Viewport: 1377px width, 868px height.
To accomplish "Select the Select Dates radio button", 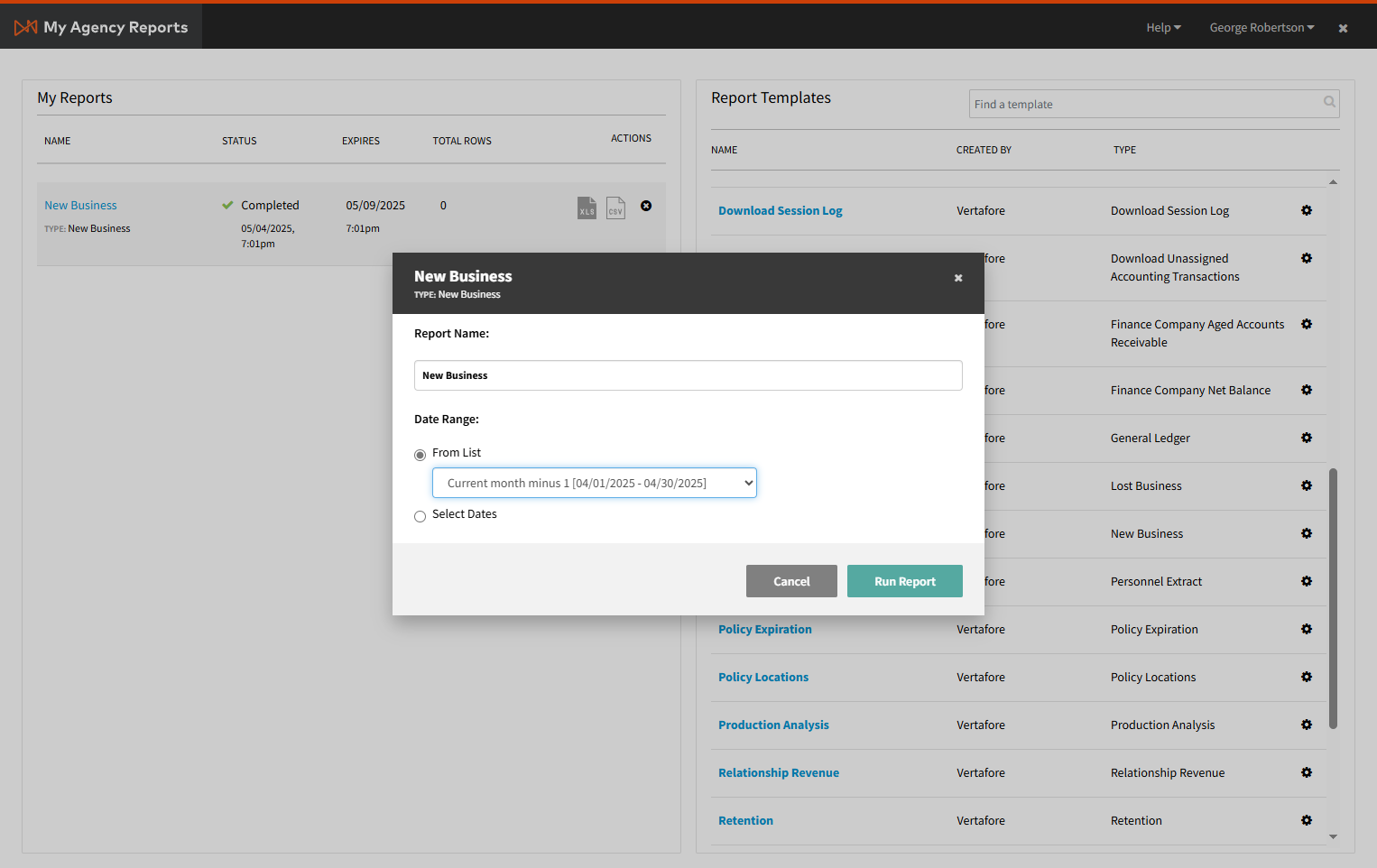I will tap(420, 516).
